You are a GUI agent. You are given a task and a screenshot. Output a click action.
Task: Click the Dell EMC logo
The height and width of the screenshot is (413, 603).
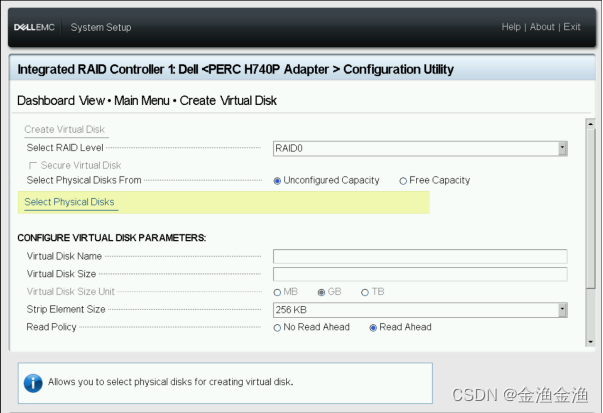click(x=34, y=27)
